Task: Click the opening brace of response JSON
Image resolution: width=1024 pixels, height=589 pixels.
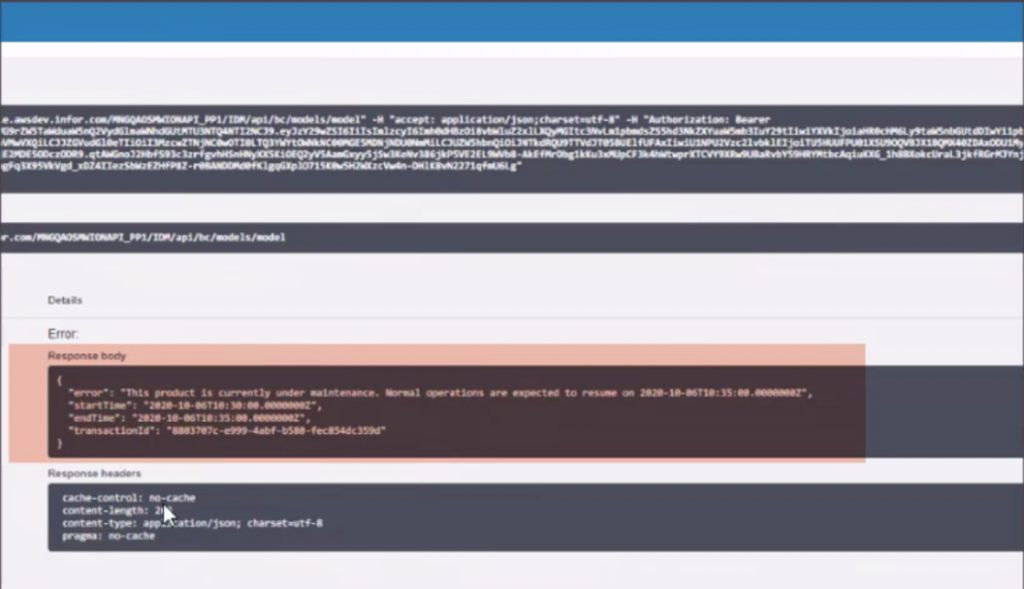Action: (x=60, y=381)
